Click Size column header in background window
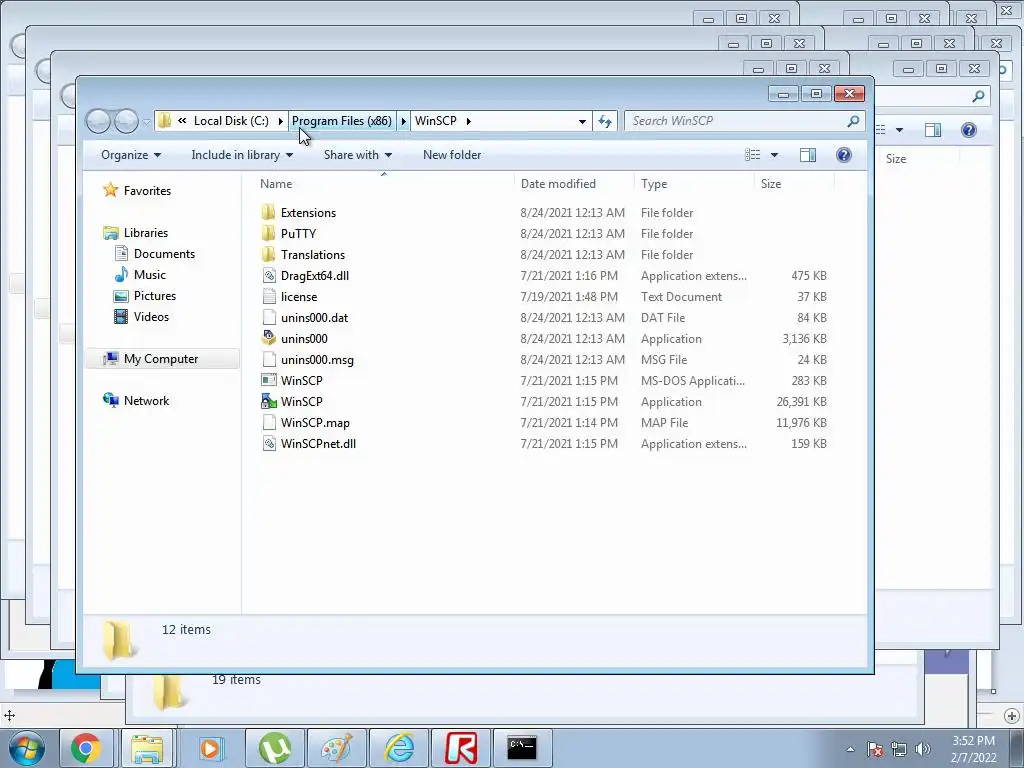The image size is (1024, 768). pyautogui.click(x=896, y=159)
